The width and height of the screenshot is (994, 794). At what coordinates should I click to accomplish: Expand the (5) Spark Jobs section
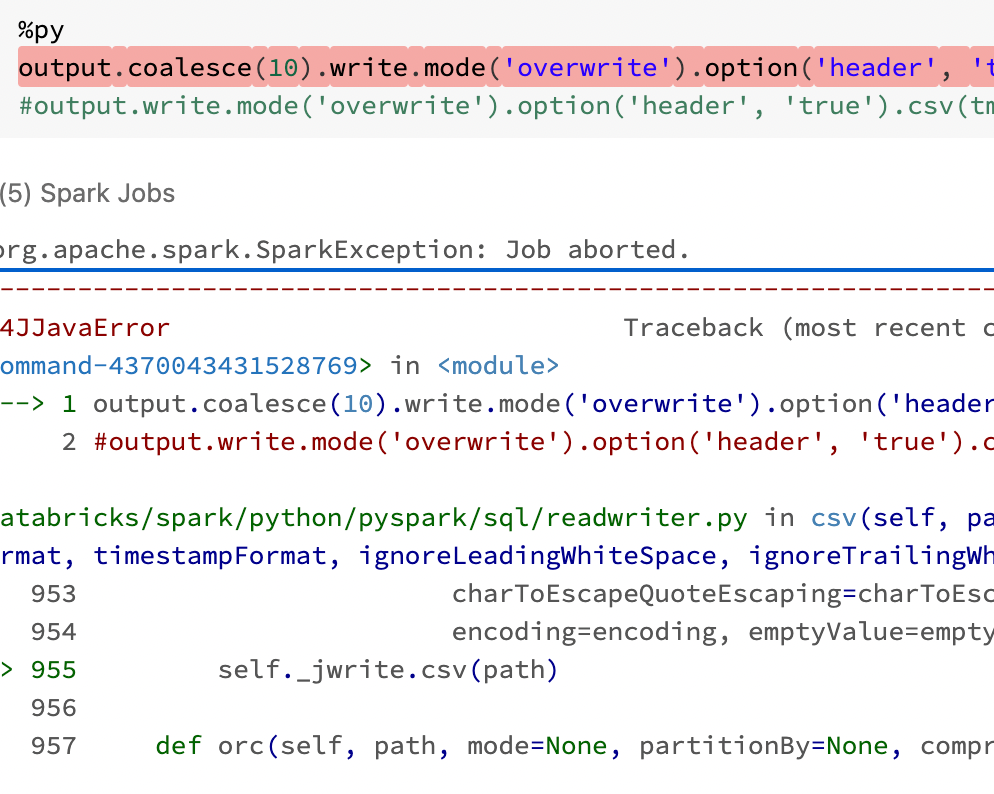coord(88,193)
